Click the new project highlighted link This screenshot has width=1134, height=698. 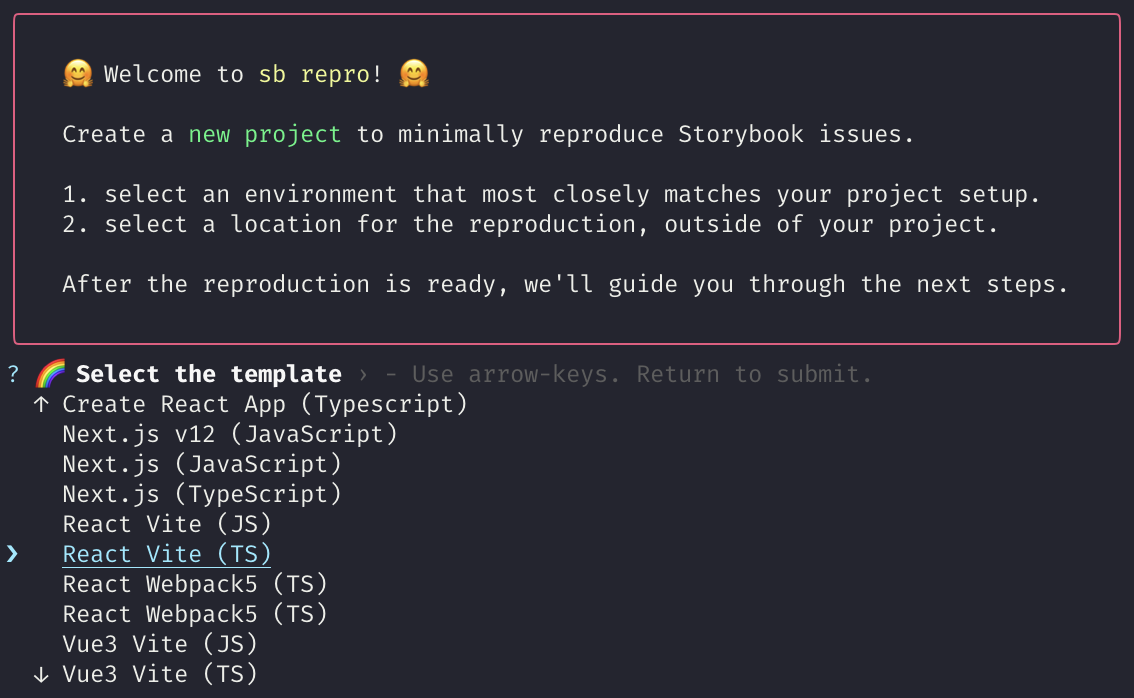tap(264, 134)
